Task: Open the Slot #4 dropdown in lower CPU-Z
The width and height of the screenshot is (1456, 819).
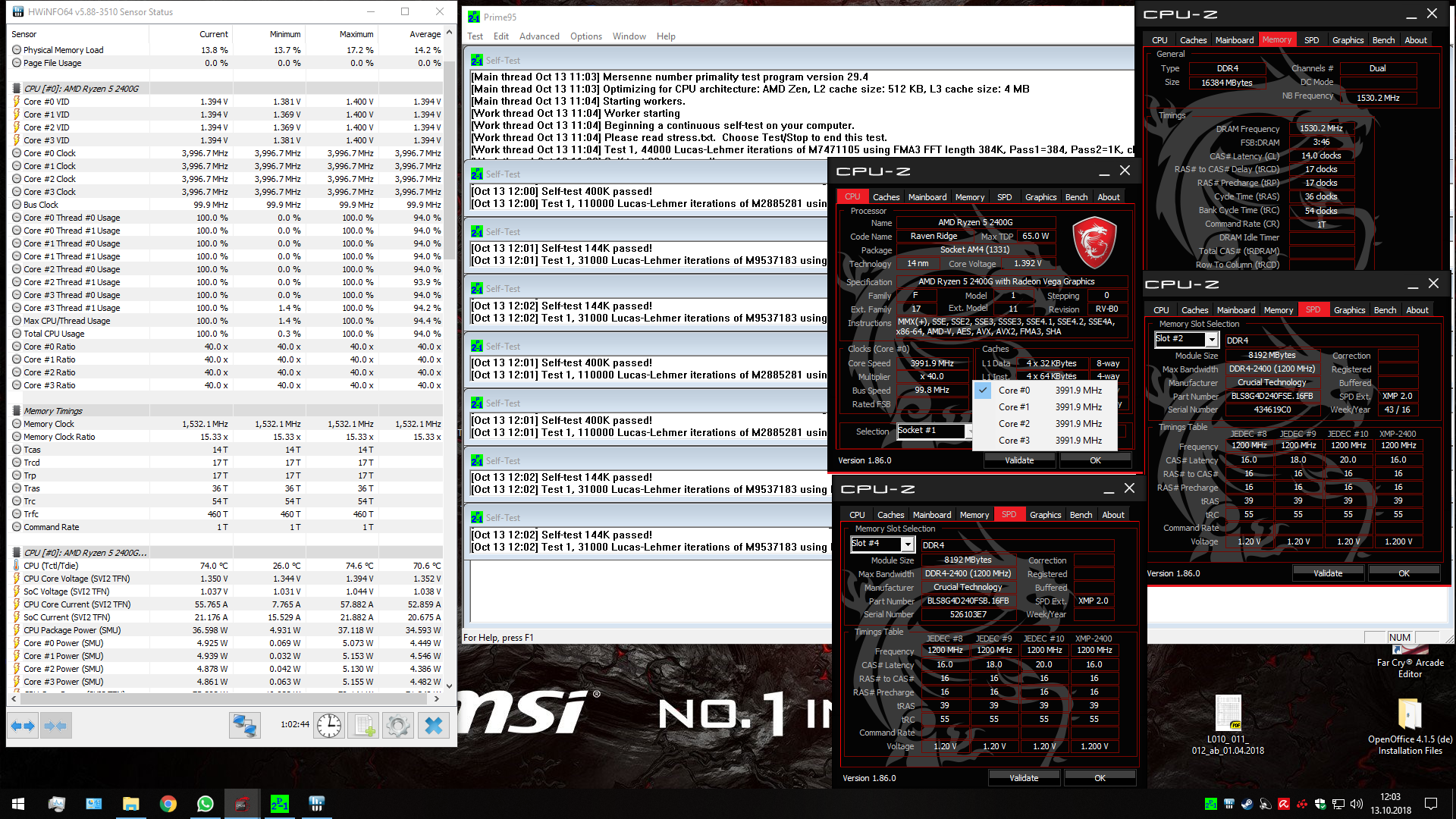Action: point(908,544)
